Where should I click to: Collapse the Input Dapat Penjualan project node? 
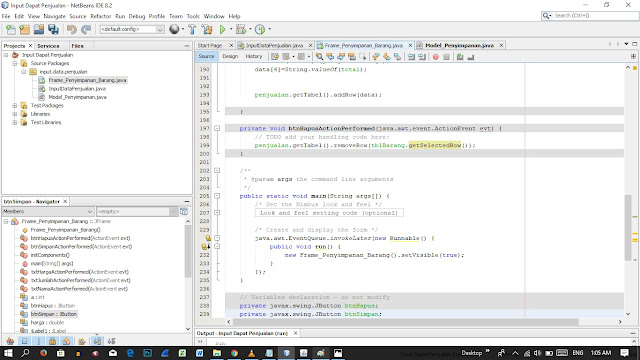pyautogui.click(x=6, y=55)
